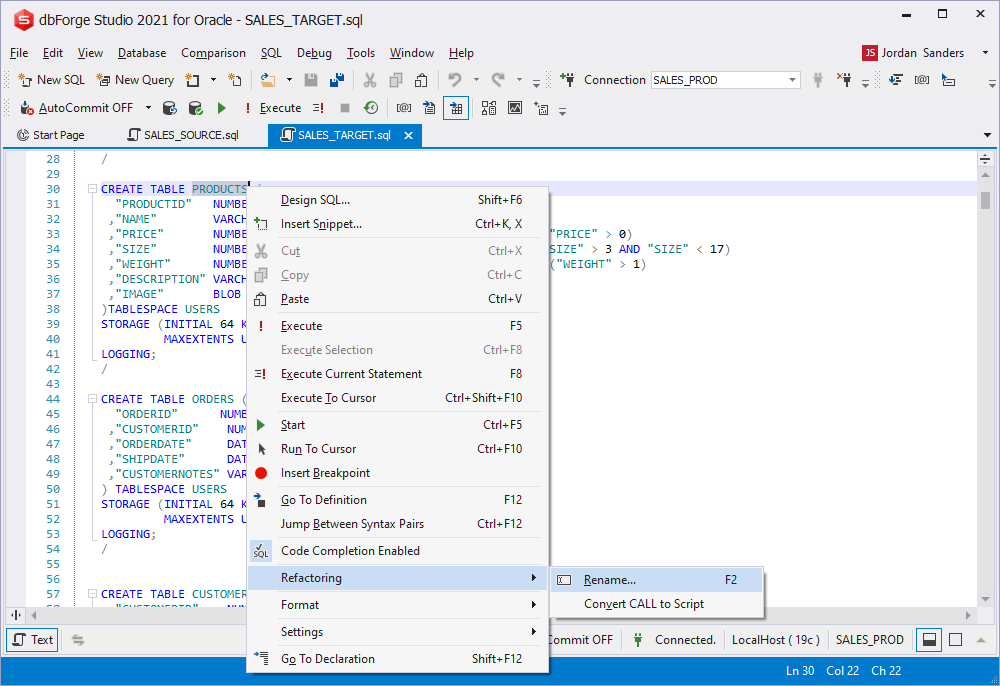Click the chart image icon in SQL toolbar
Screen dimensions: 1000x686
515,108
